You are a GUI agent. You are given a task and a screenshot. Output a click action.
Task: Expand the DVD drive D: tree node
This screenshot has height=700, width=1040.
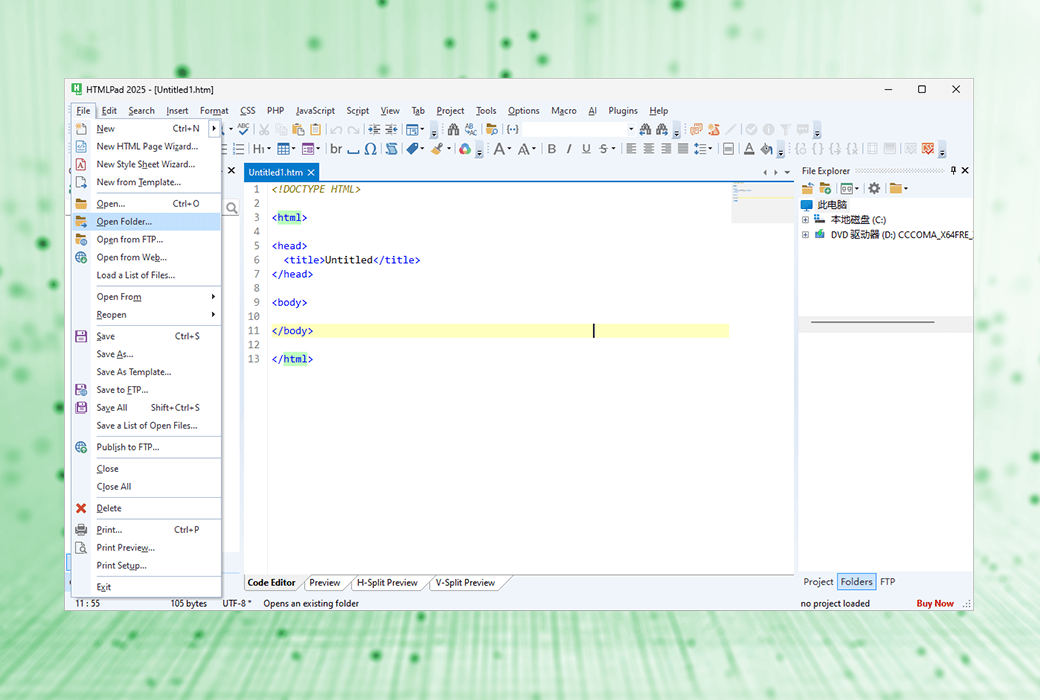coord(805,235)
